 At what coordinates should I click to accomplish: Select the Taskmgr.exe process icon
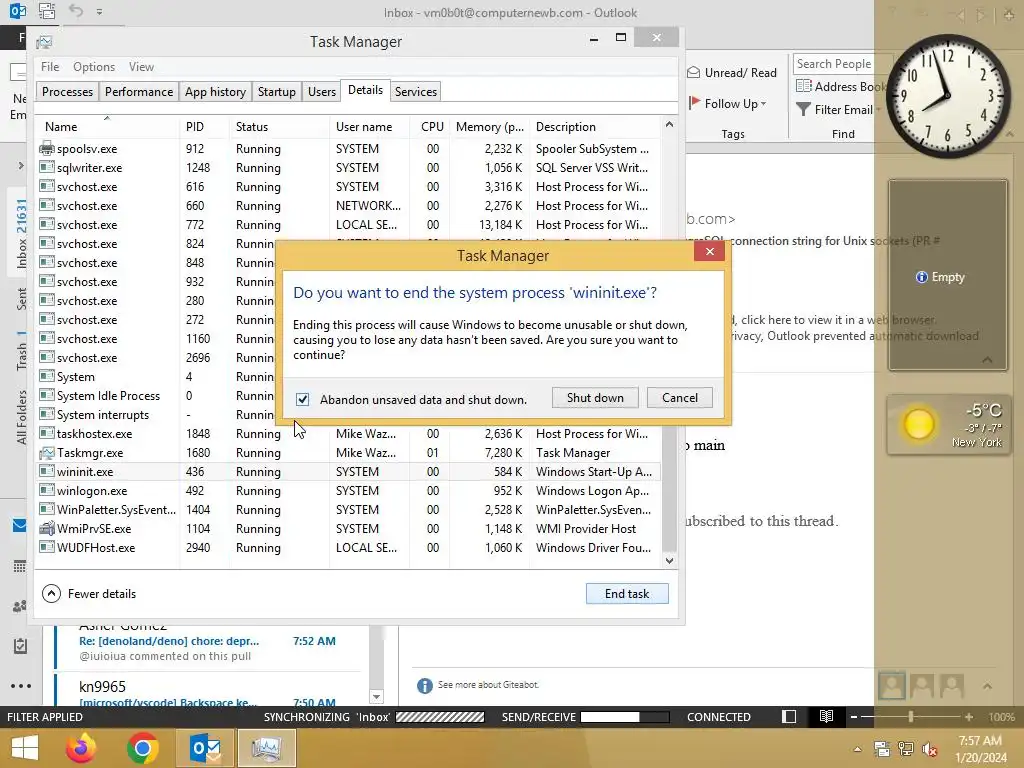46,453
